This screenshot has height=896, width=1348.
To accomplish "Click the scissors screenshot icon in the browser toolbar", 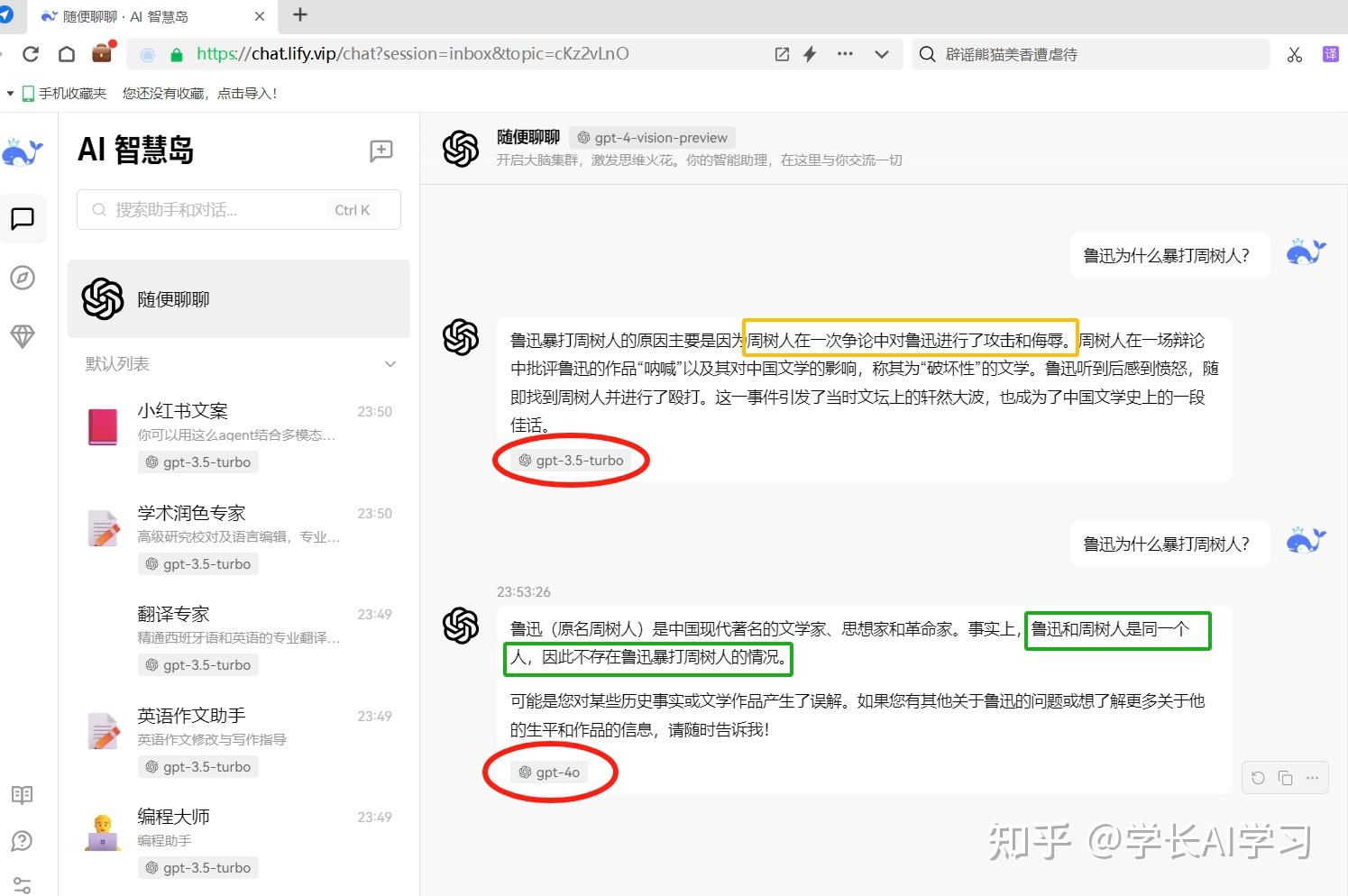I will [1295, 54].
